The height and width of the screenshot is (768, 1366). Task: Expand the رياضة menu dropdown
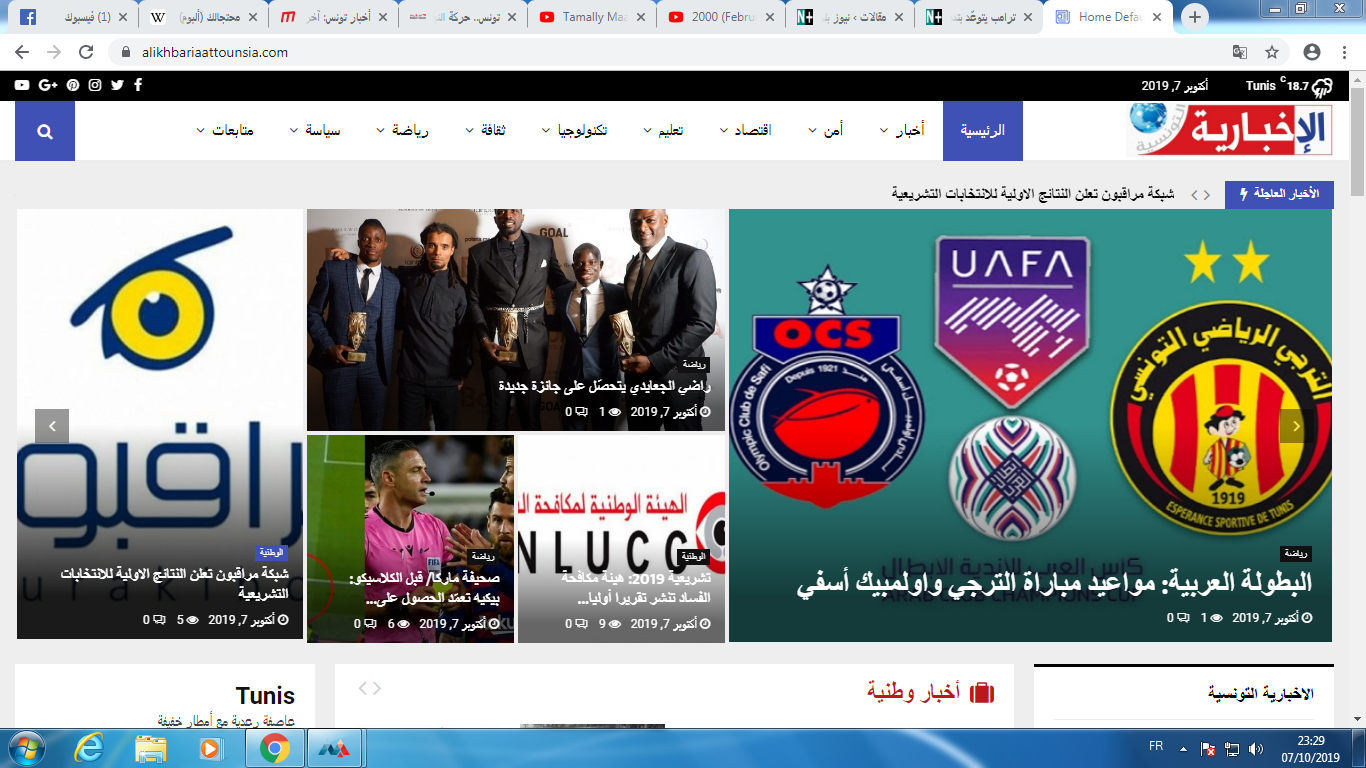[x=401, y=131]
